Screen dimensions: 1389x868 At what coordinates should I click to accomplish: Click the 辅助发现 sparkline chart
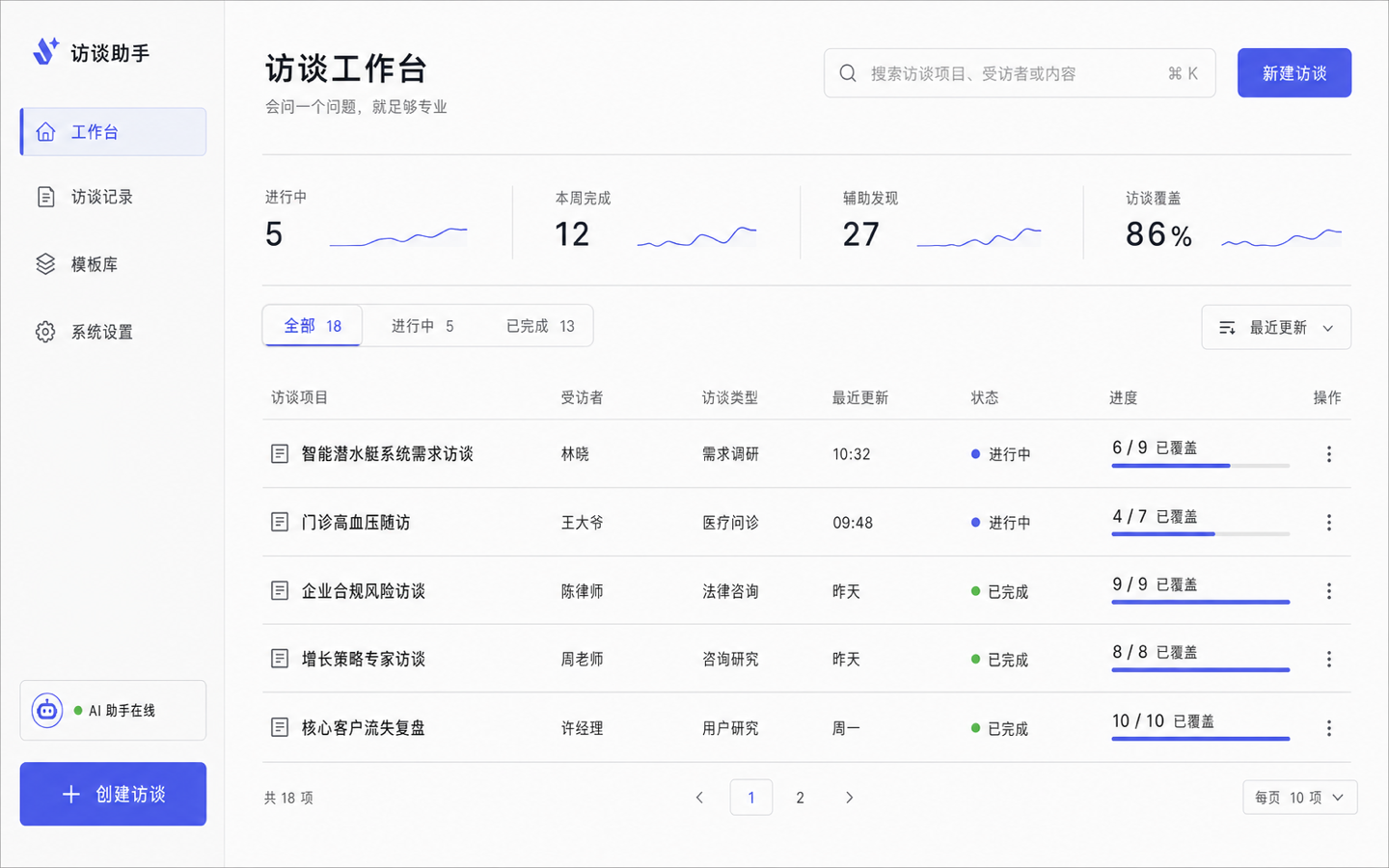click(978, 236)
